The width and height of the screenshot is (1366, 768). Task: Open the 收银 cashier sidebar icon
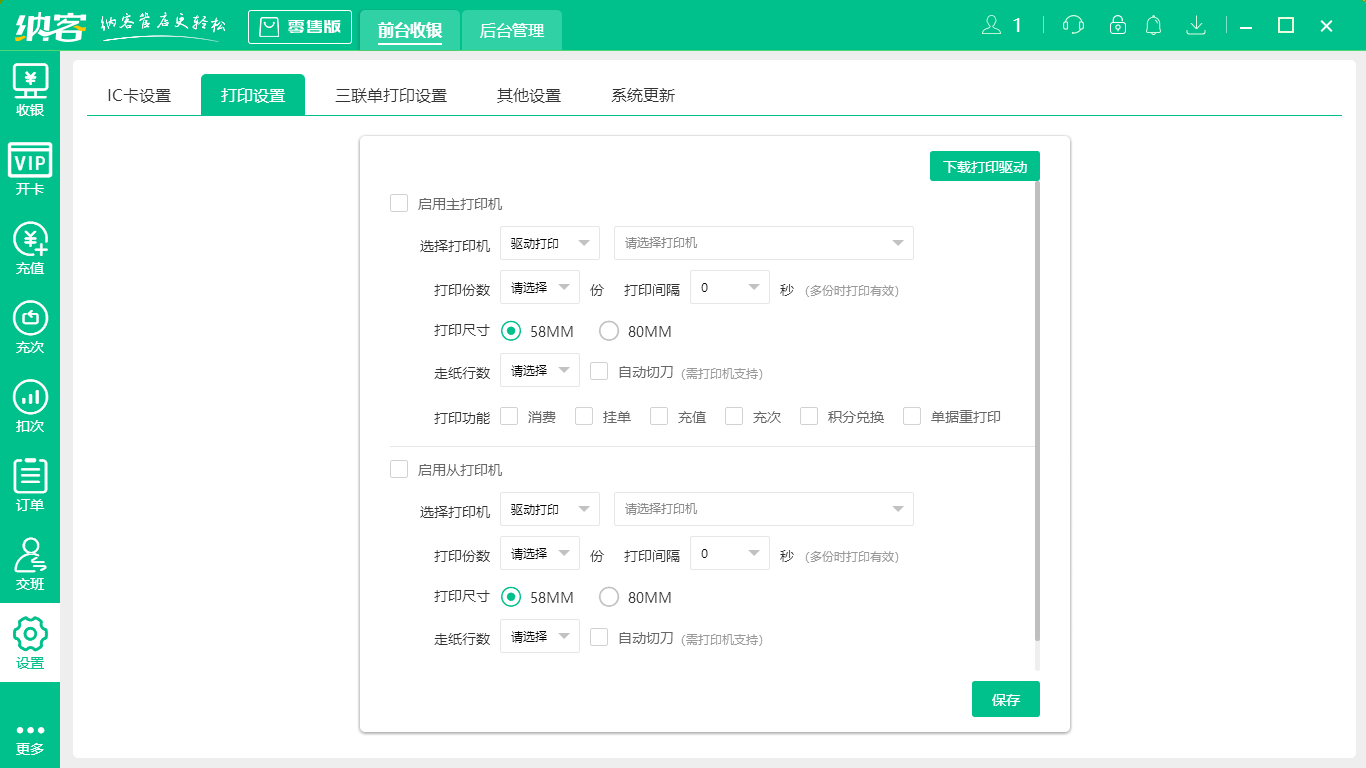coord(30,90)
